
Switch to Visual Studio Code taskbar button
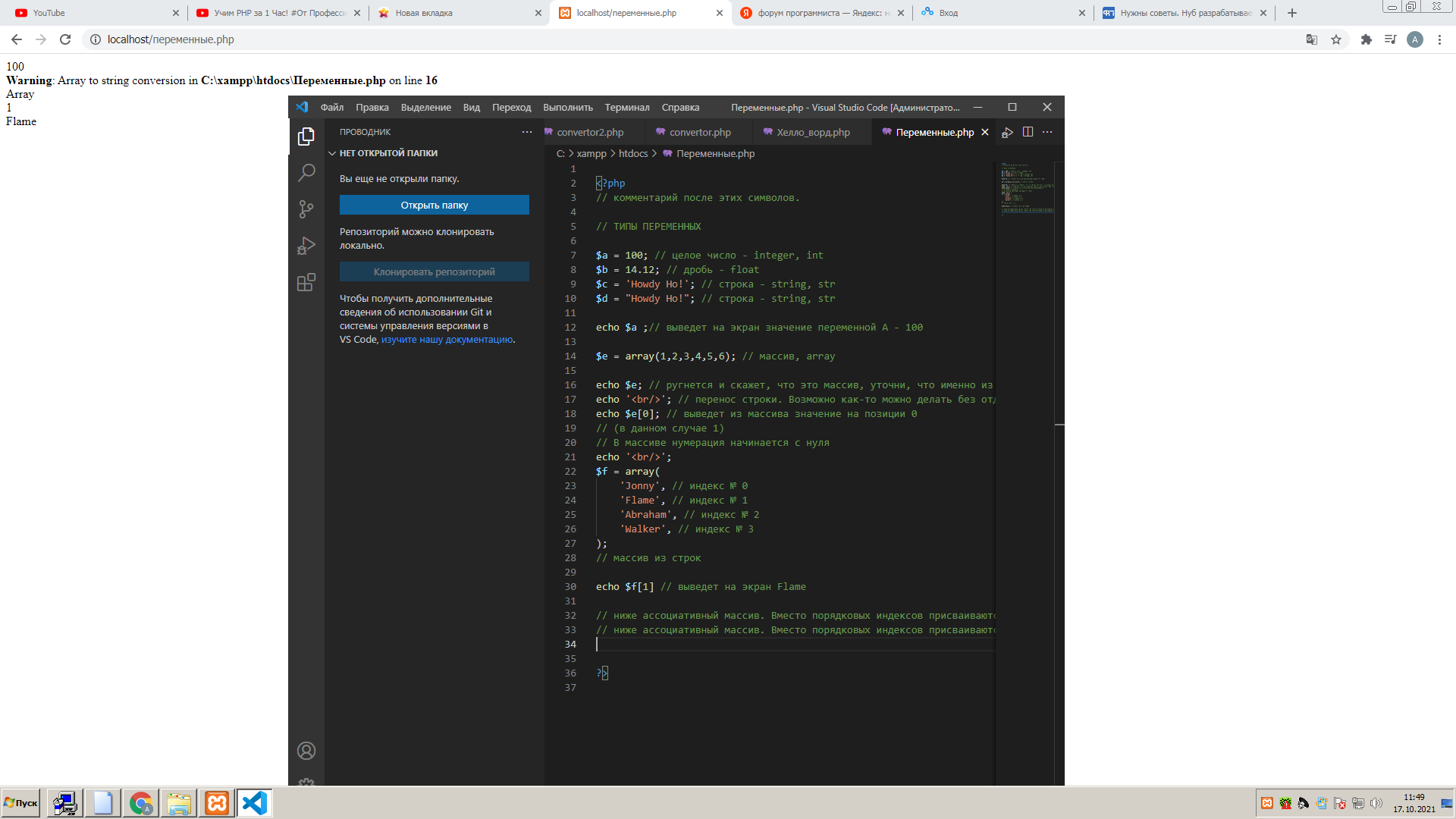coord(255,803)
